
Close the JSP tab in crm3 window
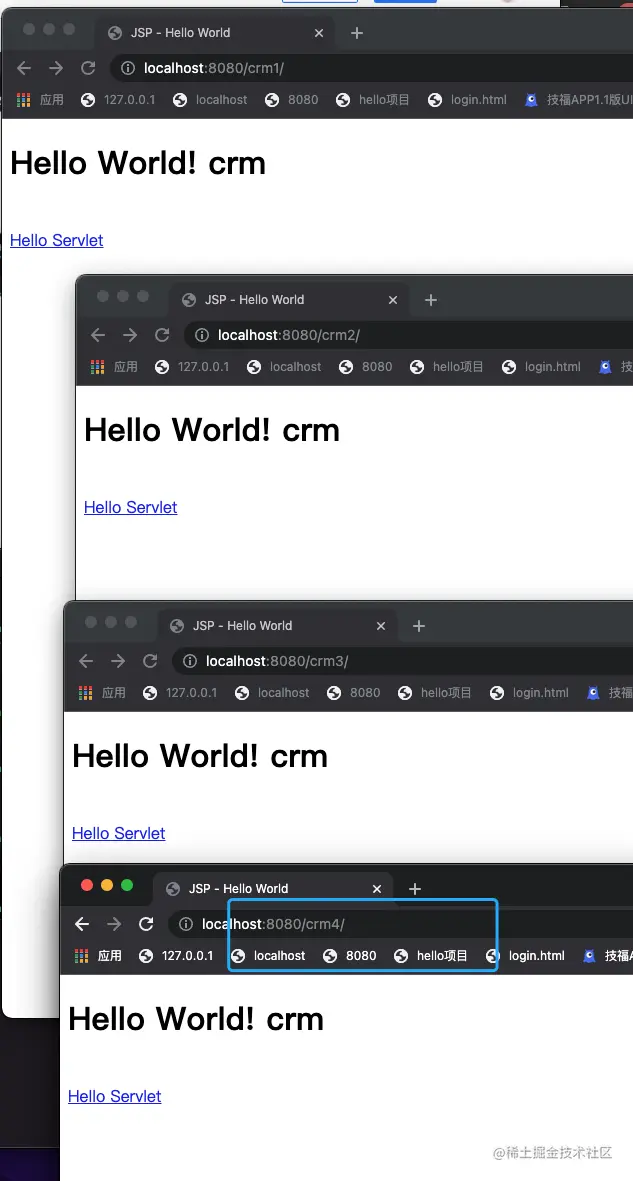[x=381, y=626]
